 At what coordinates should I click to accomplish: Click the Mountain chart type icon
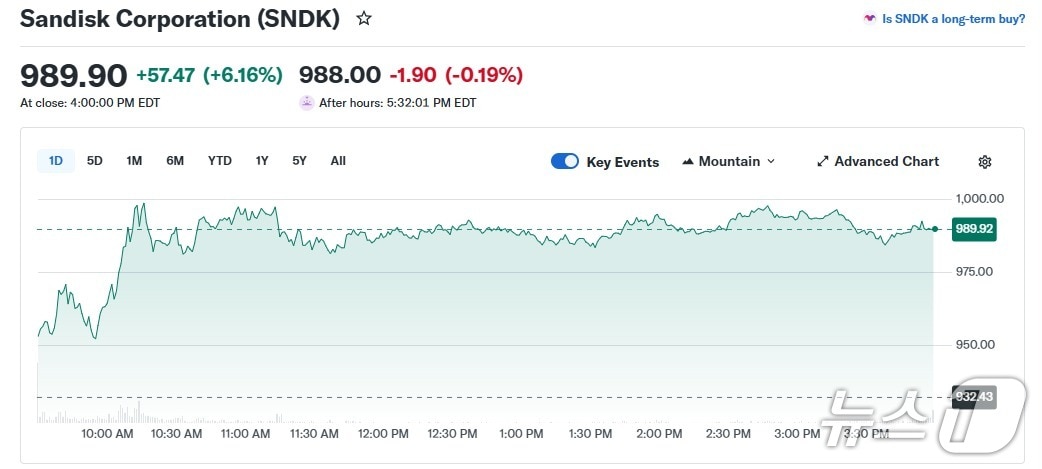688,162
